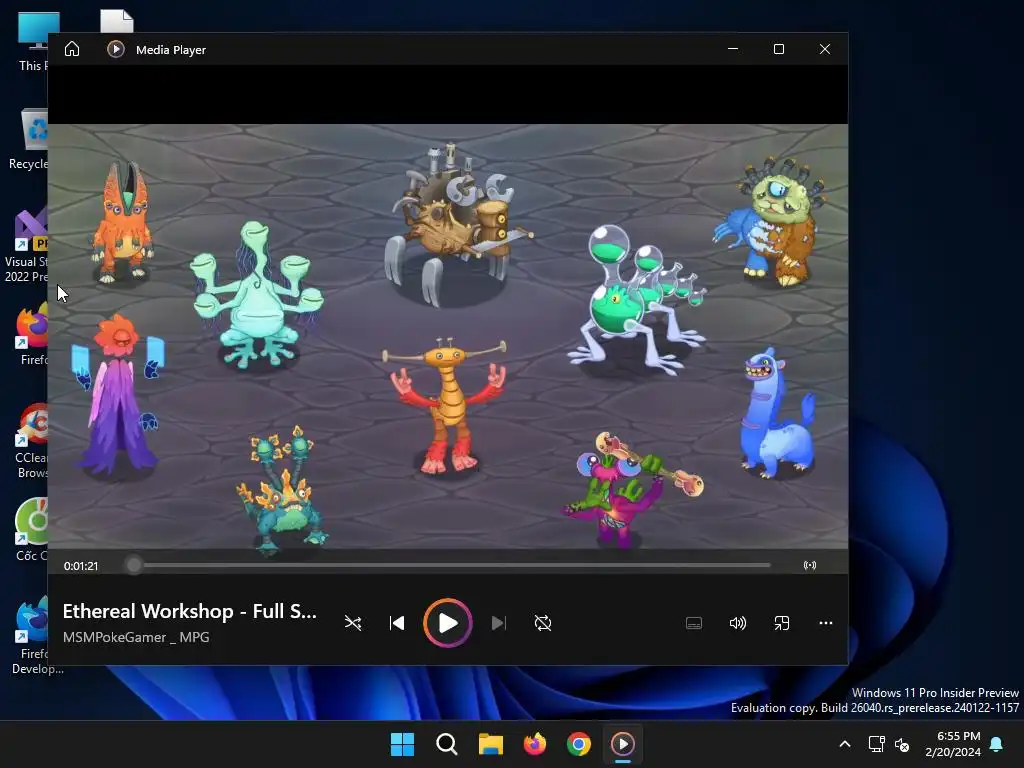This screenshot has height=768, width=1024.
Task: Switch to mini player view
Action: pyautogui.click(x=782, y=623)
